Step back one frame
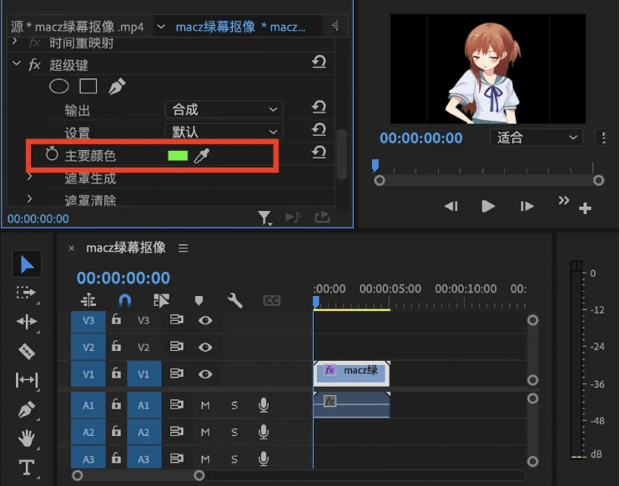620x486 pixels. [451, 206]
